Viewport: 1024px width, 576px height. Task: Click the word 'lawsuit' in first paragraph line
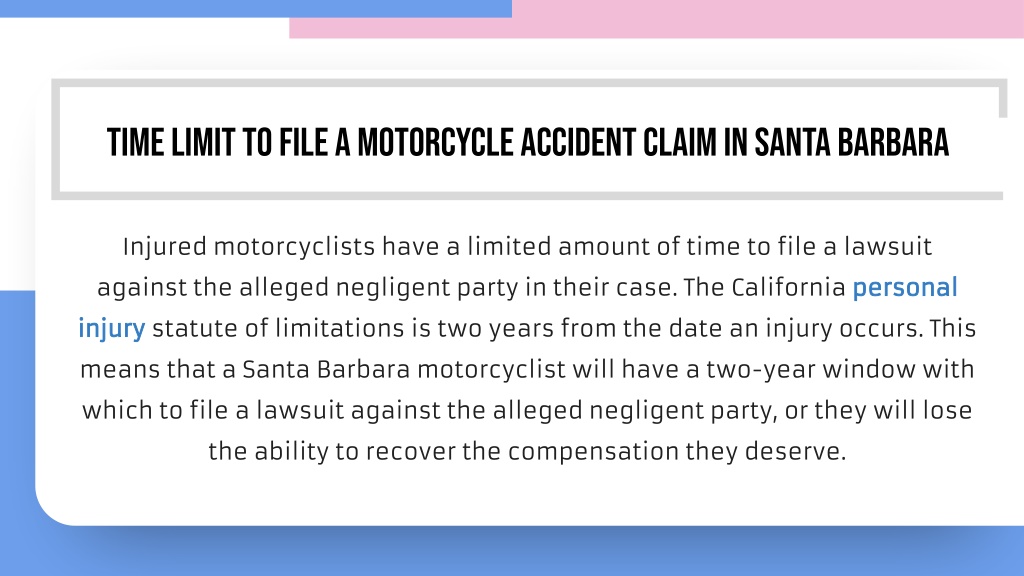pyautogui.click(x=888, y=247)
